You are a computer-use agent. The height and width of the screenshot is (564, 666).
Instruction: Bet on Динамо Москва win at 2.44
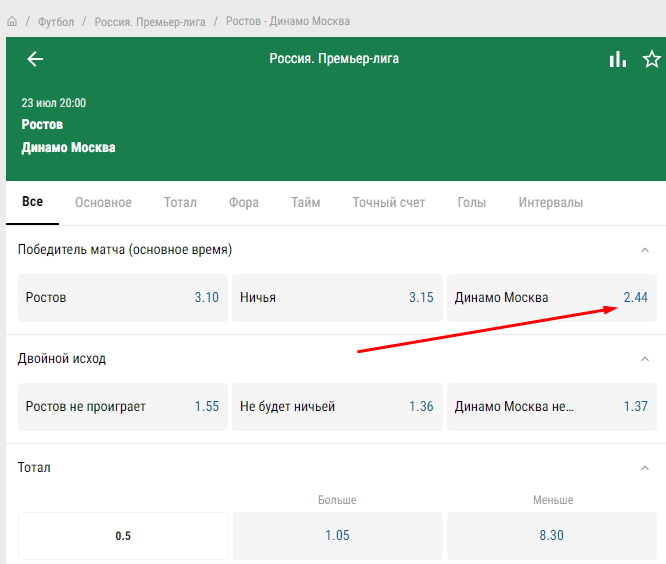click(x=552, y=298)
